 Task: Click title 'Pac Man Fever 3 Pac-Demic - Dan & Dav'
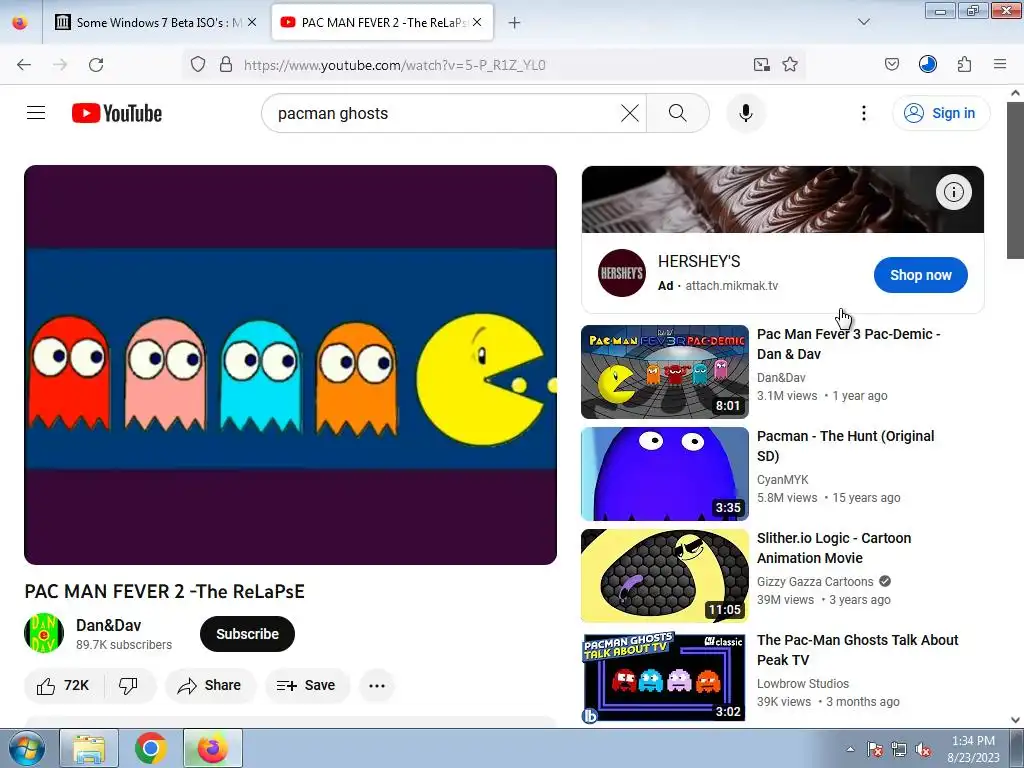[848, 344]
